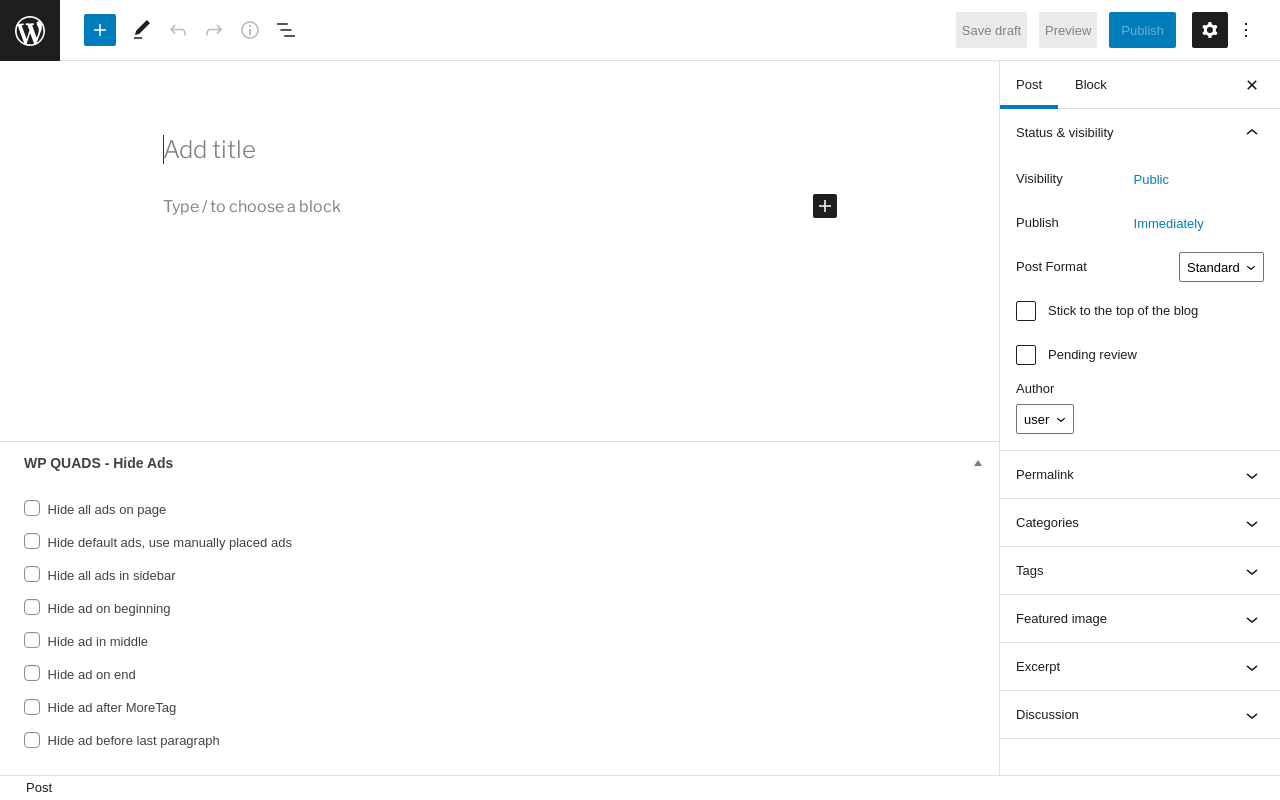The width and height of the screenshot is (1280, 800).
Task: Toggle the block inserter plus button
Action: pyautogui.click(x=100, y=30)
